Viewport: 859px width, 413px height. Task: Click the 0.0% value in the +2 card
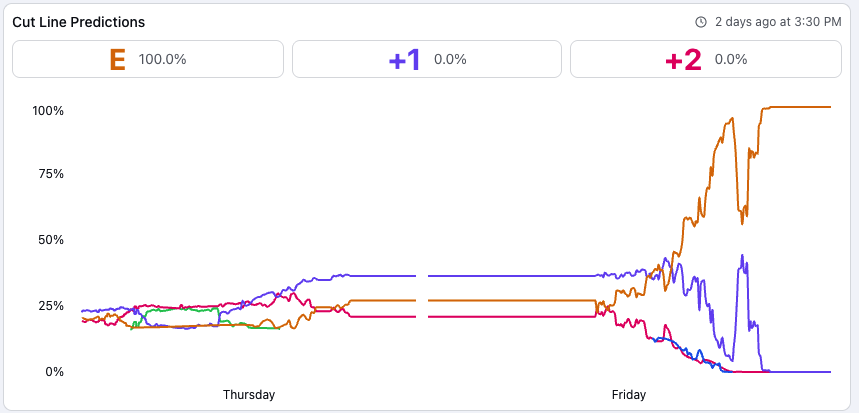click(x=731, y=59)
